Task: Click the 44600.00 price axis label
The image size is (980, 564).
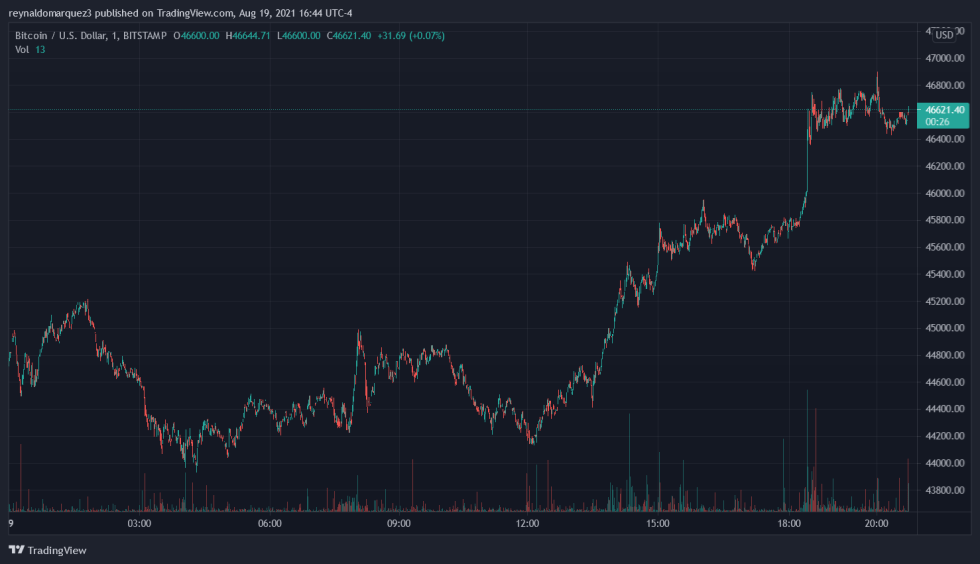Action: tap(944, 382)
